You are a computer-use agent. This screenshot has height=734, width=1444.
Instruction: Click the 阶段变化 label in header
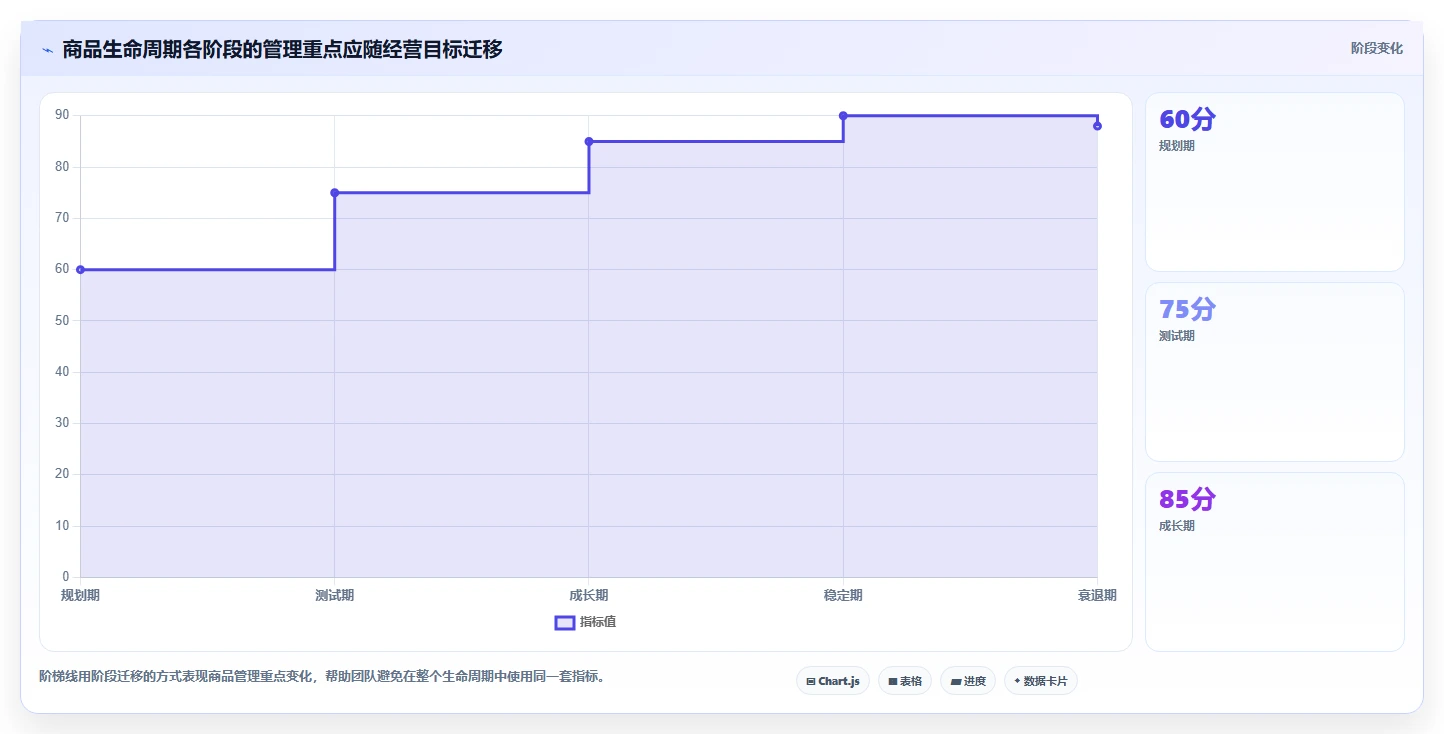click(x=1376, y=49)
